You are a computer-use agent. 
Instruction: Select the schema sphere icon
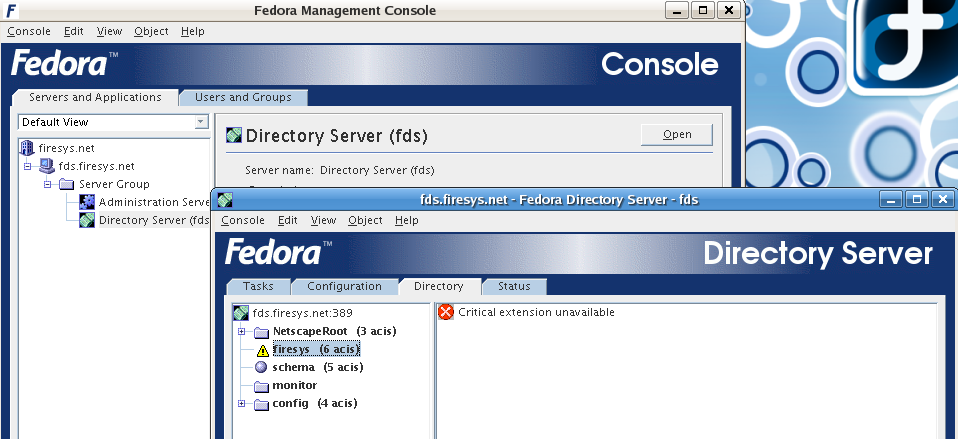[261, 367]
